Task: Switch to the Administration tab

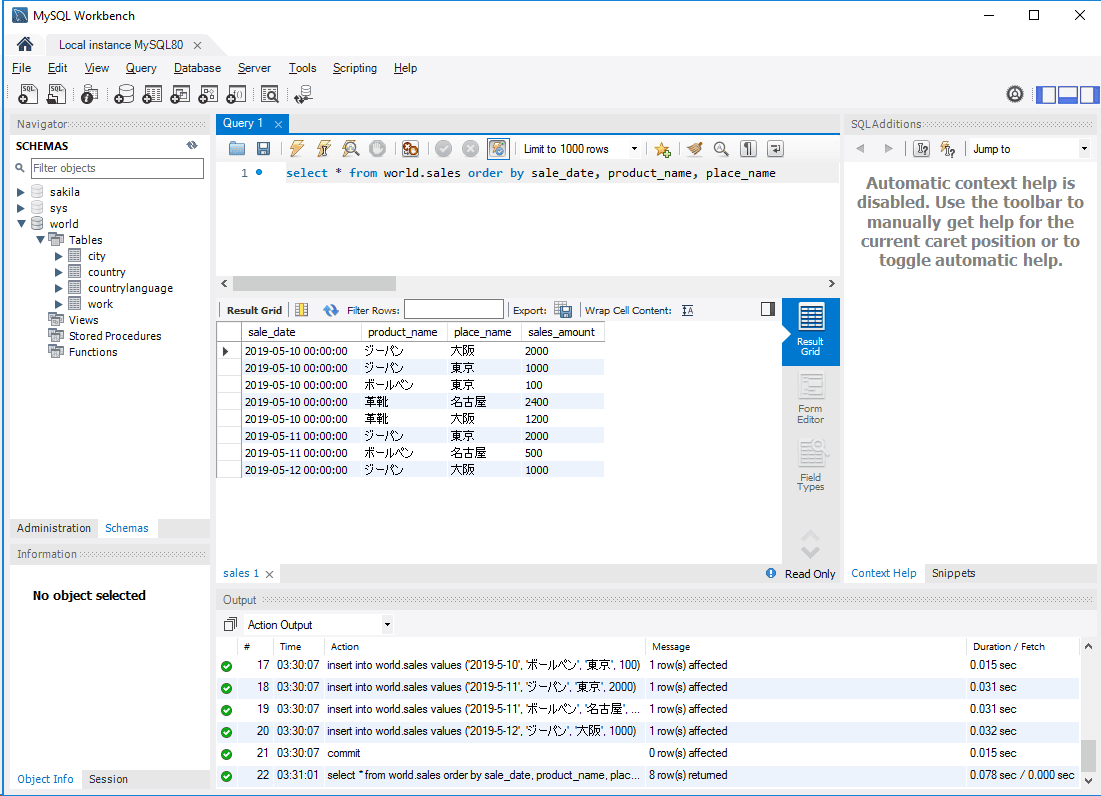Action: 54,528
